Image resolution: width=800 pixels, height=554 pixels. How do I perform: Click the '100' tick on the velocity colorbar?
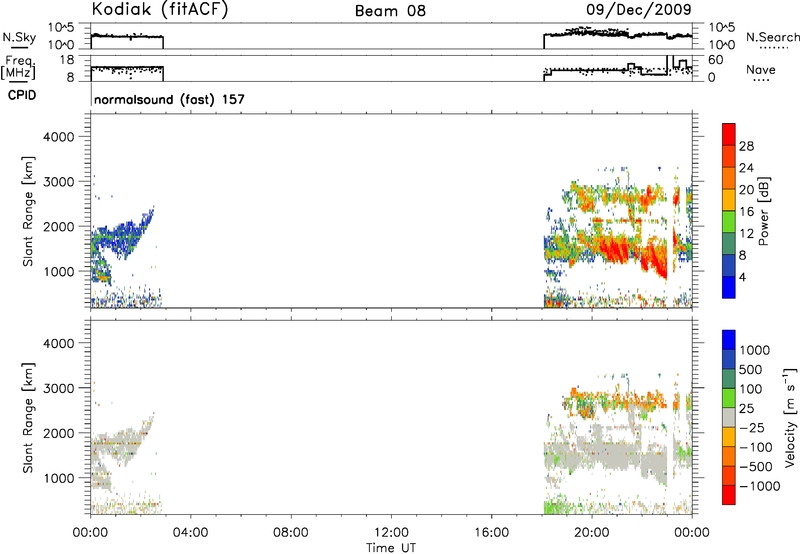click(x=750, y=389)
